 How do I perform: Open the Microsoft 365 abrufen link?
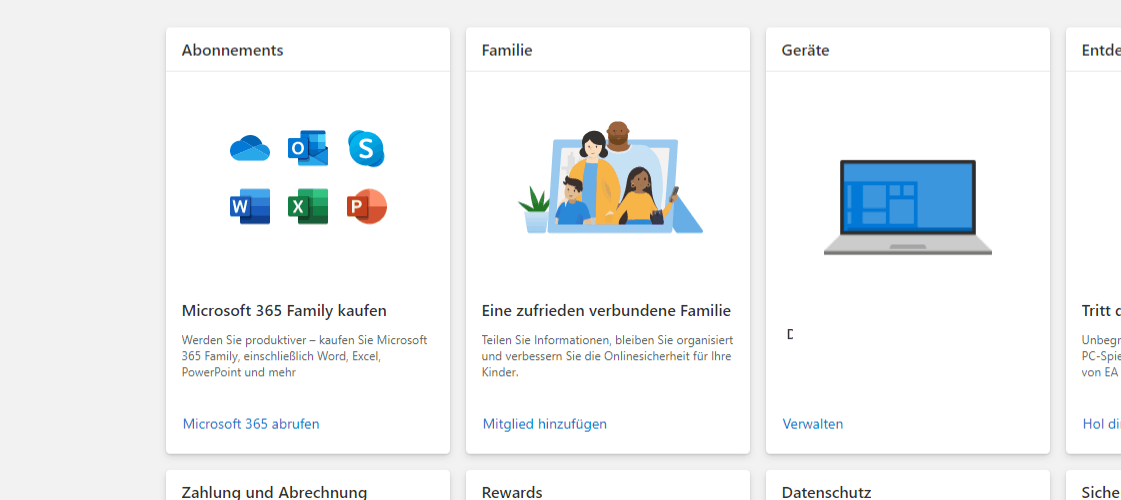[x=251, y=424]
